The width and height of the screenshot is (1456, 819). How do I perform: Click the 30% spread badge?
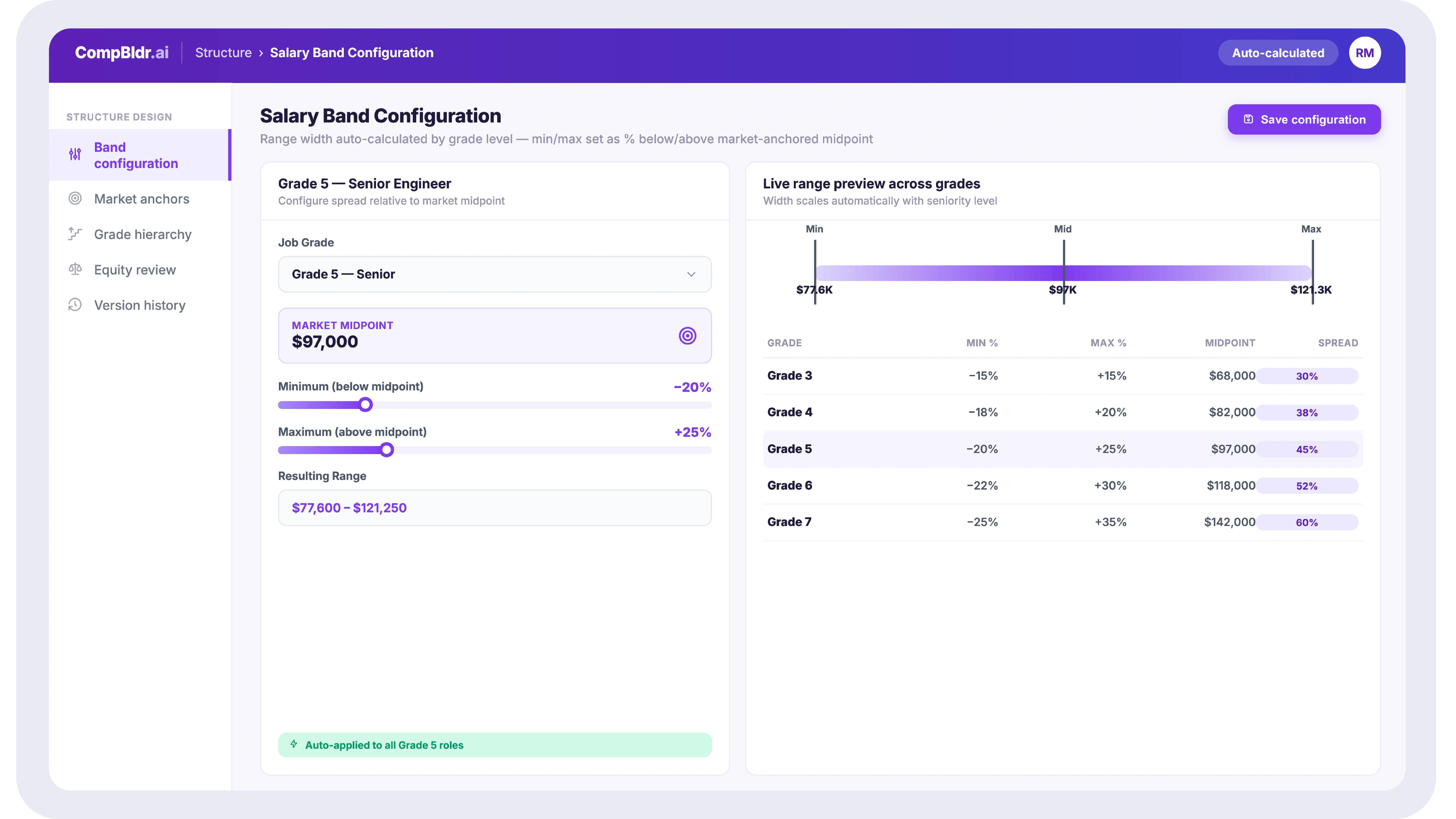(x=1307, y=376)
